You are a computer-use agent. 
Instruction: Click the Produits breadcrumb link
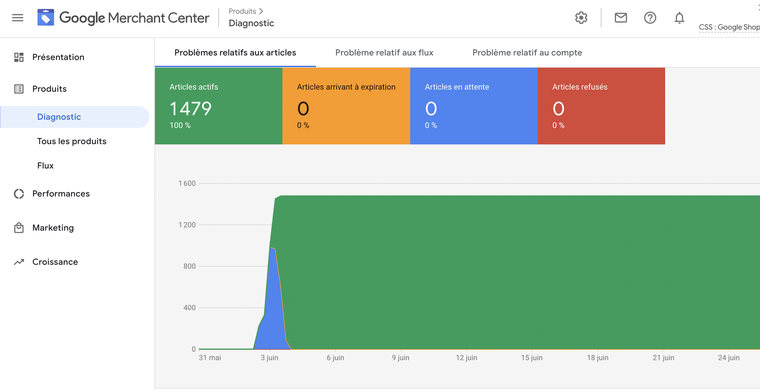(242, 11)
